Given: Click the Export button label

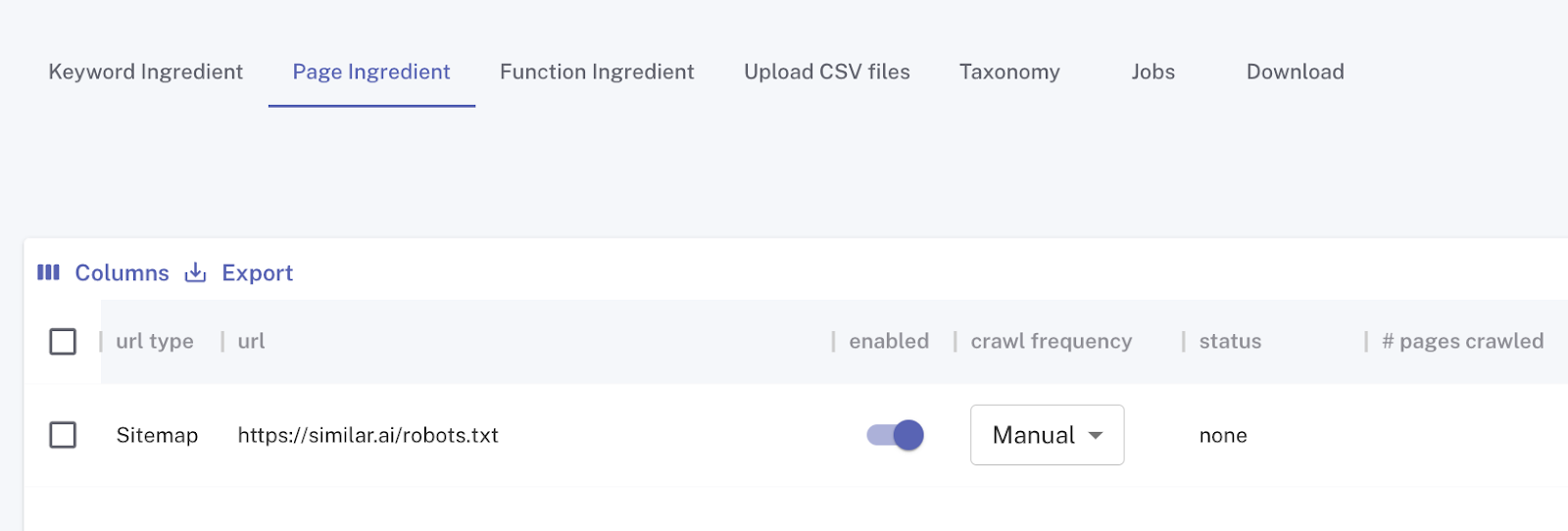Looking at the screenshot, I should point(258,272).
